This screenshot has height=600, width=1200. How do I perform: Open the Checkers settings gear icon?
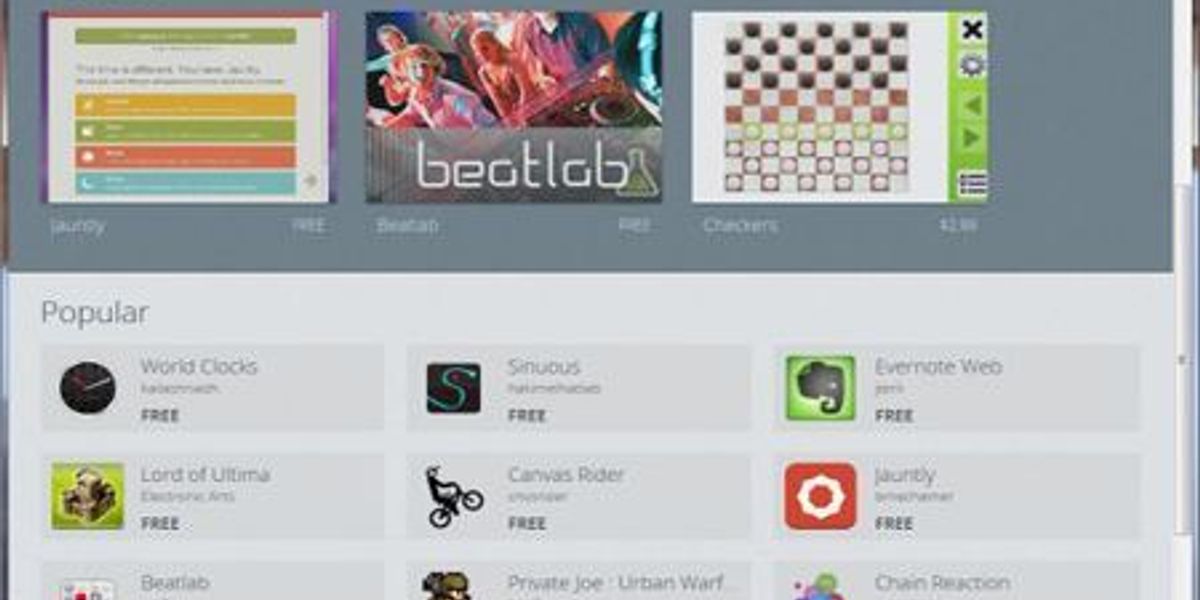point(971,66)
